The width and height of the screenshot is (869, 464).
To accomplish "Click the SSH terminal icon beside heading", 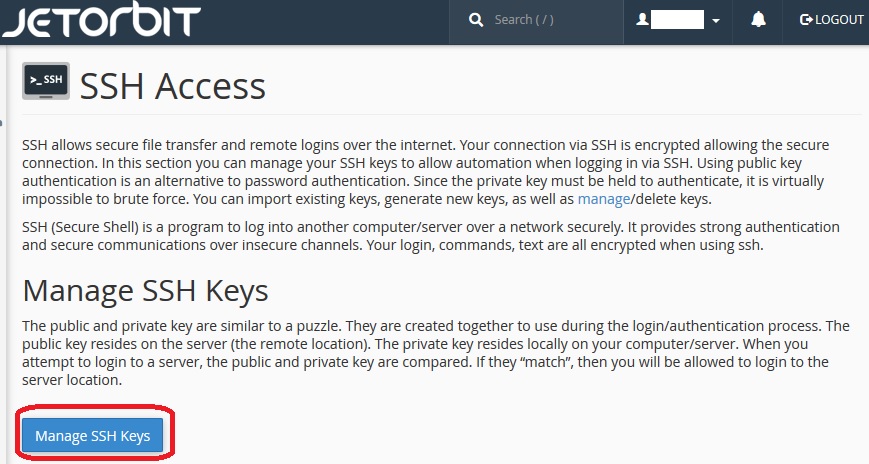I will tap(46, 81).
